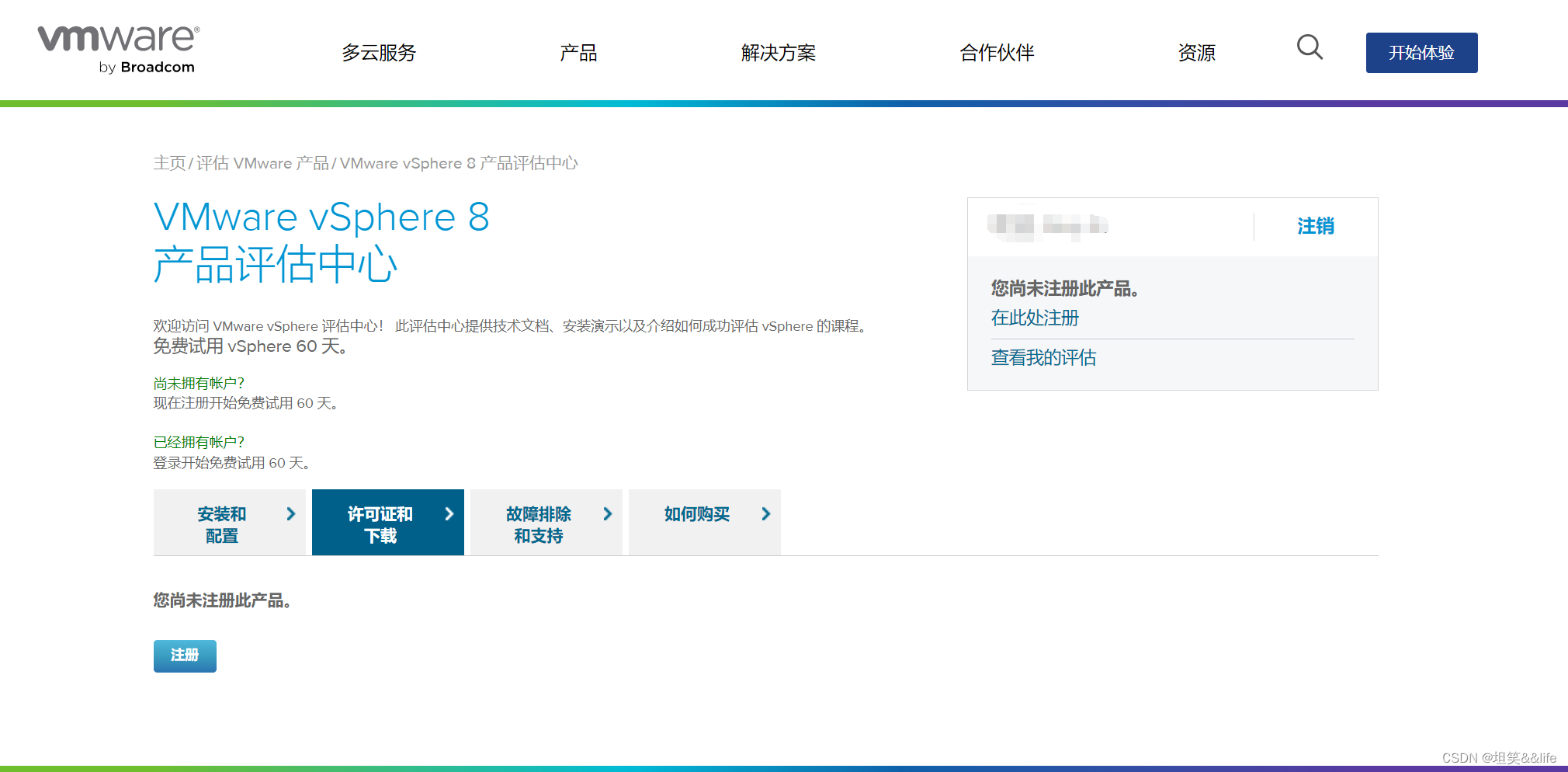
Task: Switch to the 安装和配置 tab
Action: 222,523
